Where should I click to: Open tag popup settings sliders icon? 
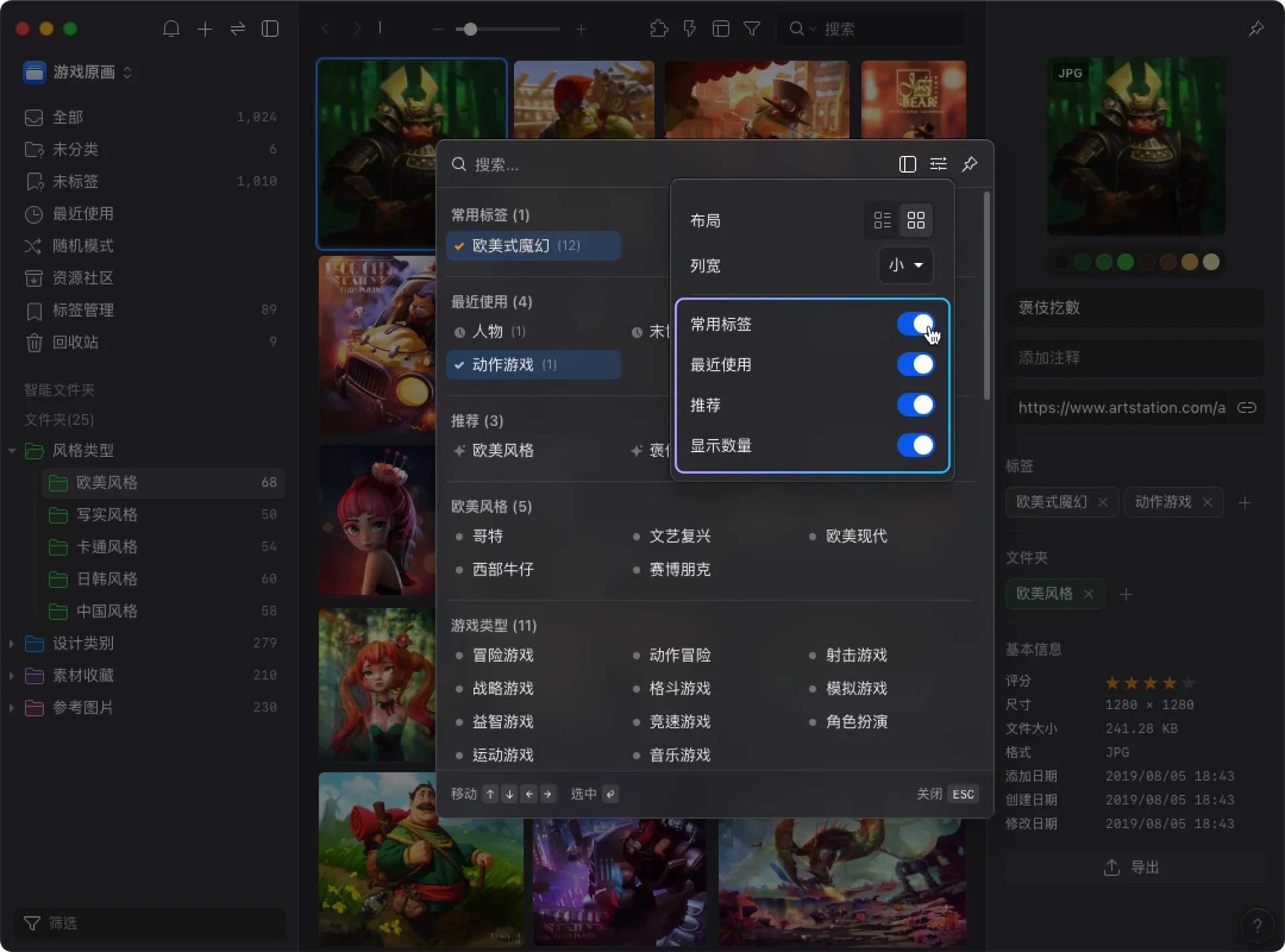[x=938, y=164]
